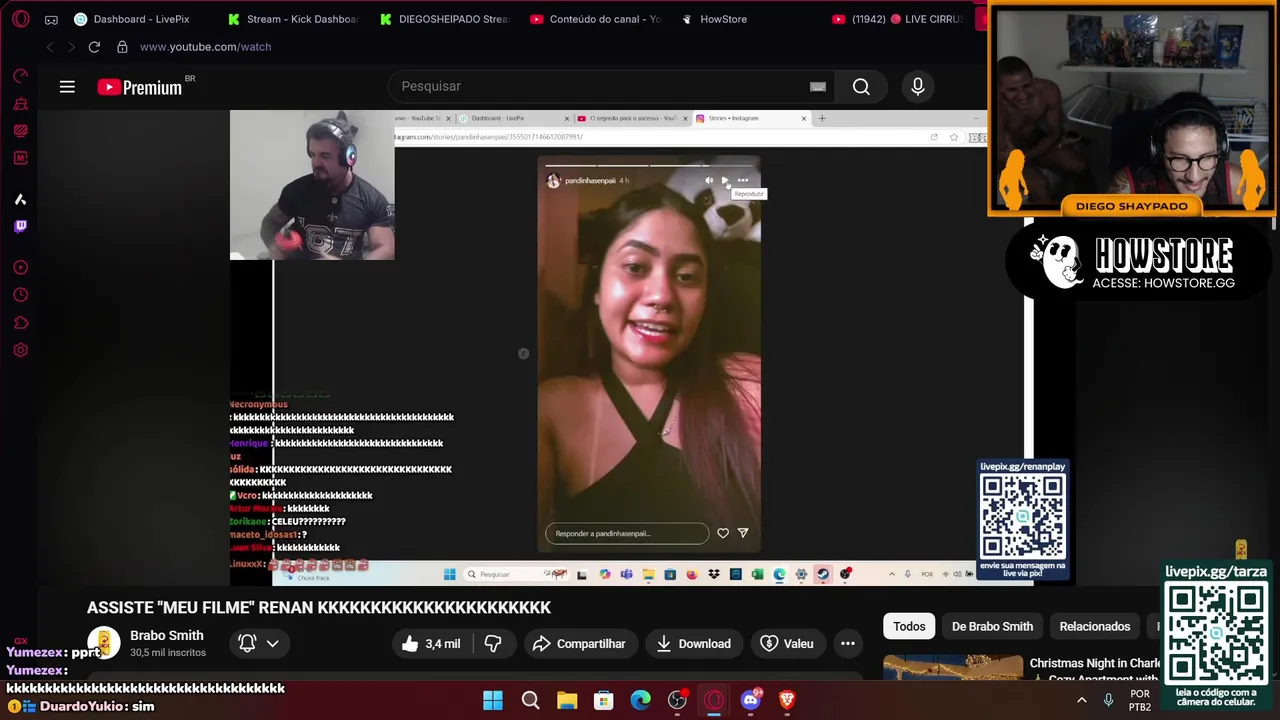Share the video via Compartilhar
The width and height of the screenshot is (1280, 720).
click(579, 644)
